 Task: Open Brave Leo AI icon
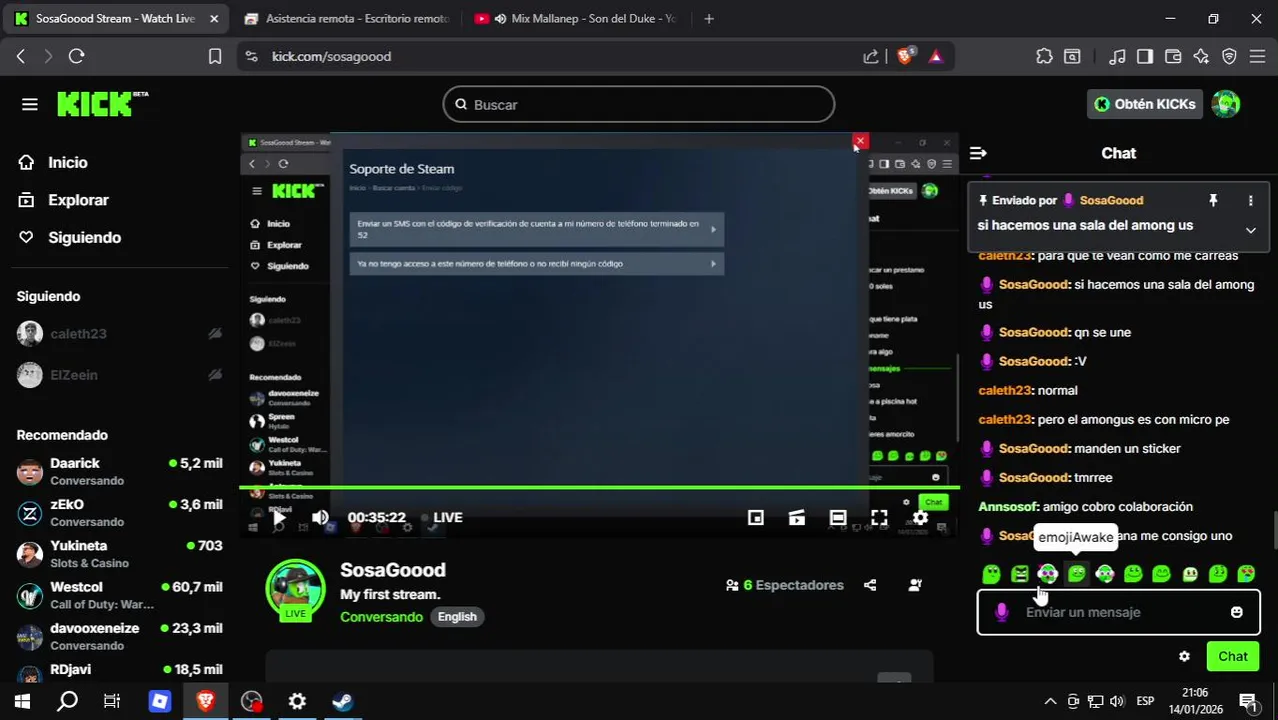click(1201, 56)
